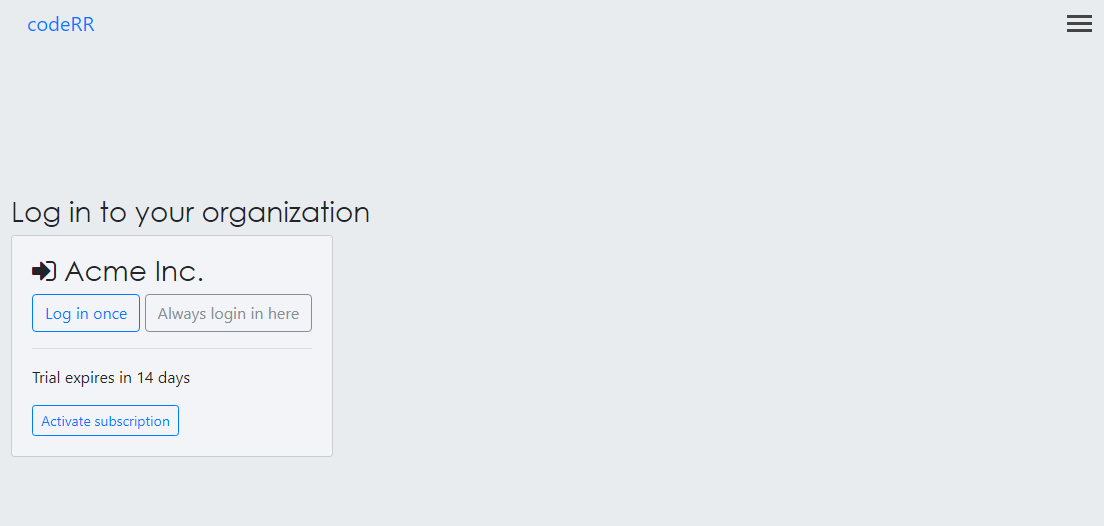Click the "Activate subscription" button
This screenshot has height=526, width=1104.
tap(105, 421)
